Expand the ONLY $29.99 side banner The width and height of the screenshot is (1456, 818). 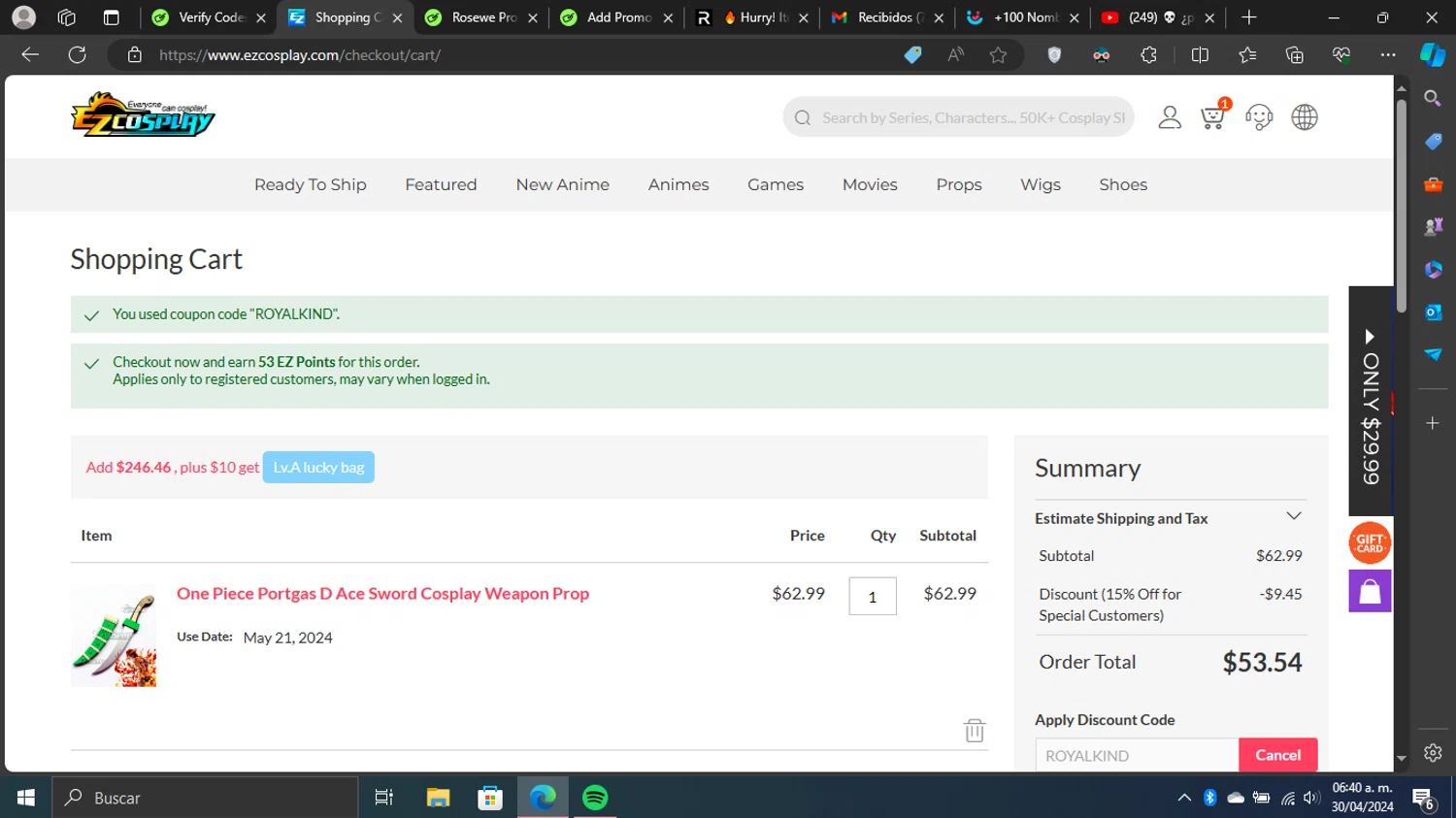[x=1371, y=401]
